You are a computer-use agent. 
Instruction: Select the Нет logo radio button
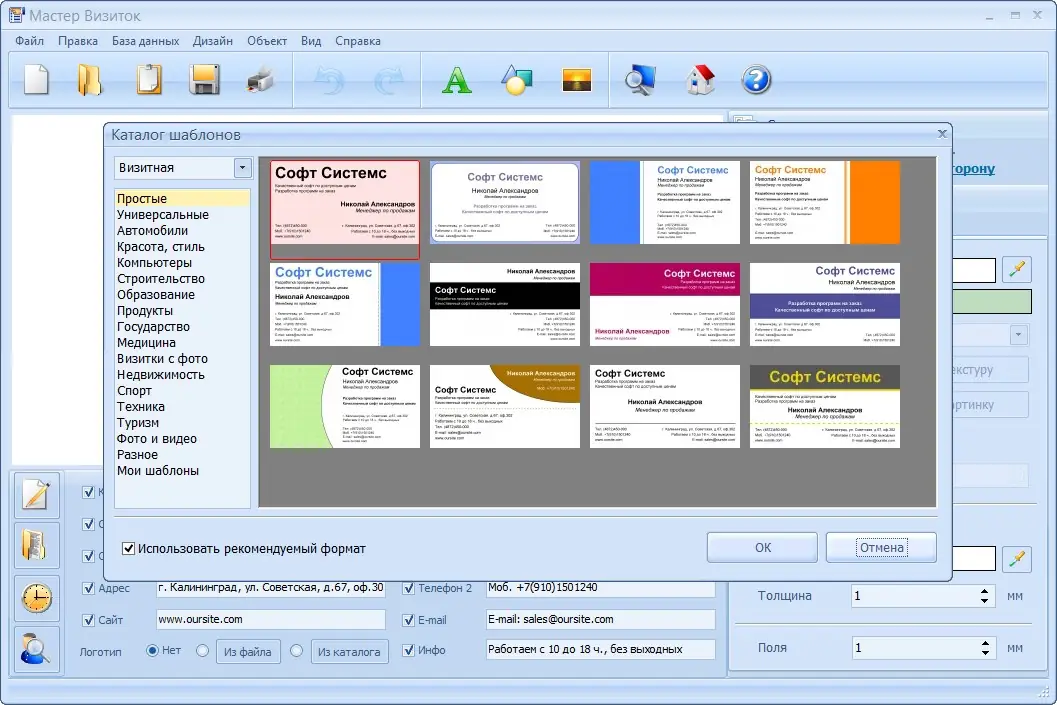(152, 650)
